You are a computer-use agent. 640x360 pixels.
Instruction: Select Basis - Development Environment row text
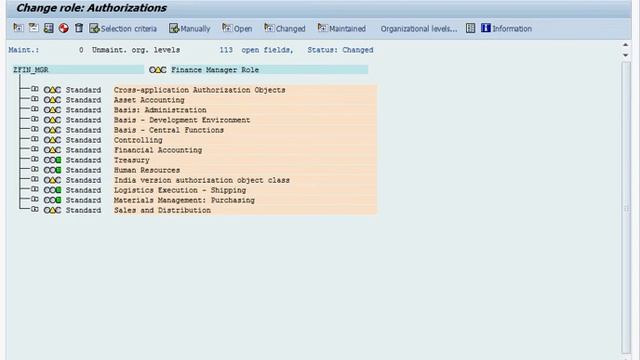coord(182,120)
